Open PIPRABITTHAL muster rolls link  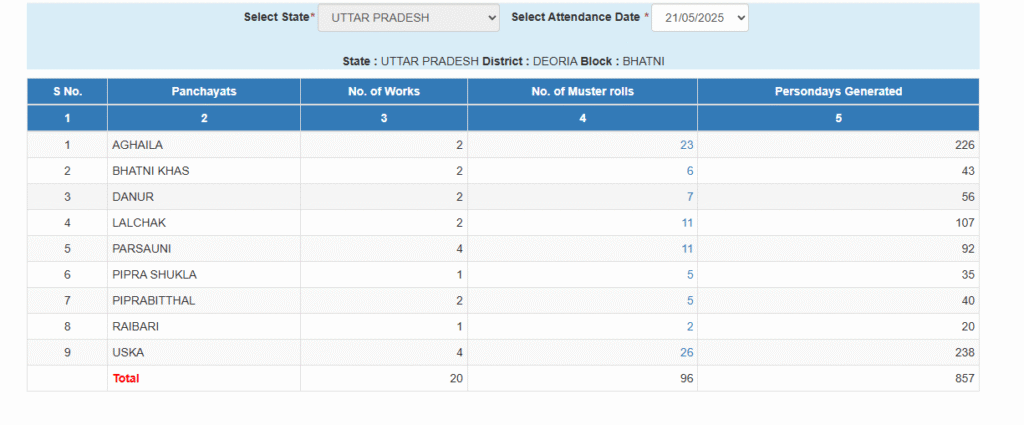(x=690, y=301)
